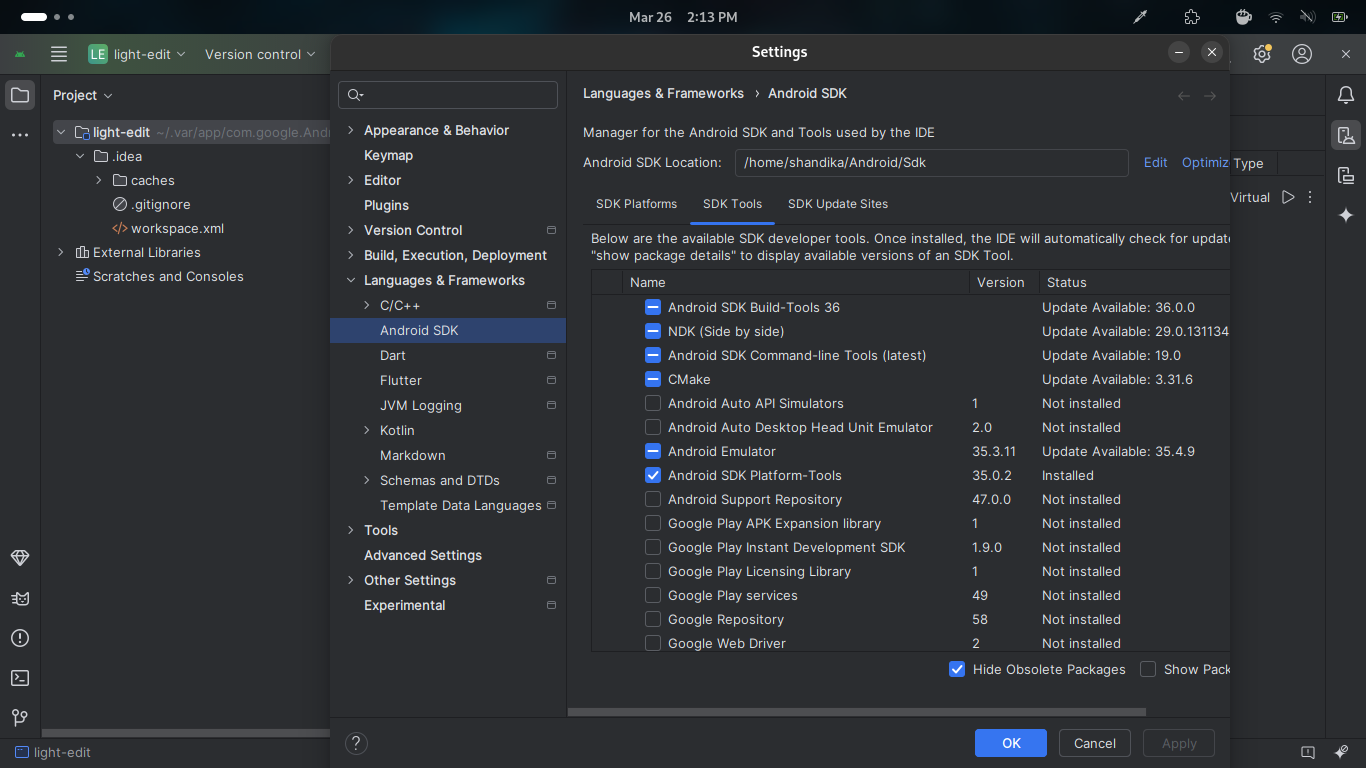Click the Help question mark button
The height and width of the screenshot is (768, 1366).
tap(356, 743)
